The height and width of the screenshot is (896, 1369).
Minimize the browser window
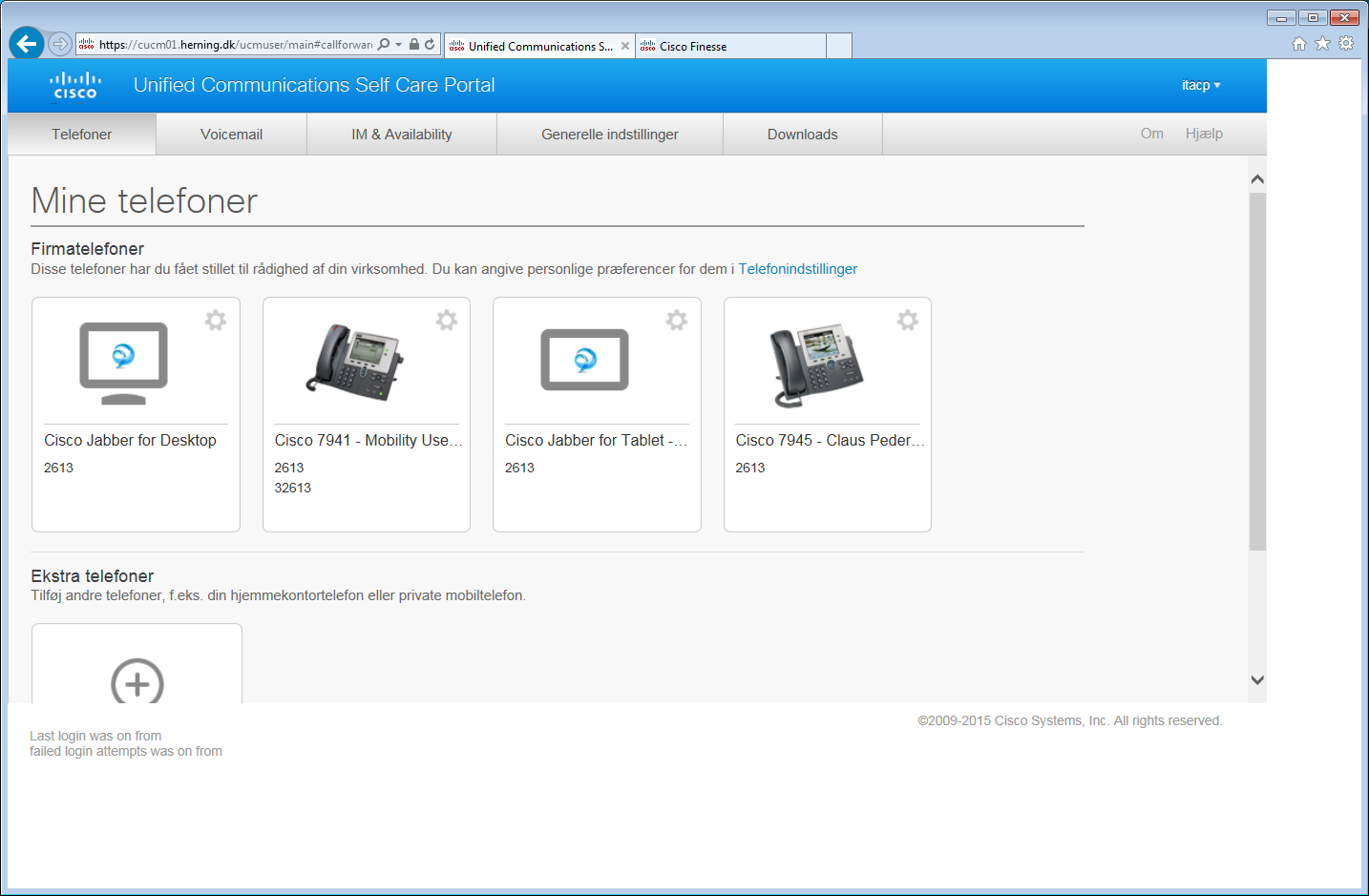click(x=1281, y=17)
